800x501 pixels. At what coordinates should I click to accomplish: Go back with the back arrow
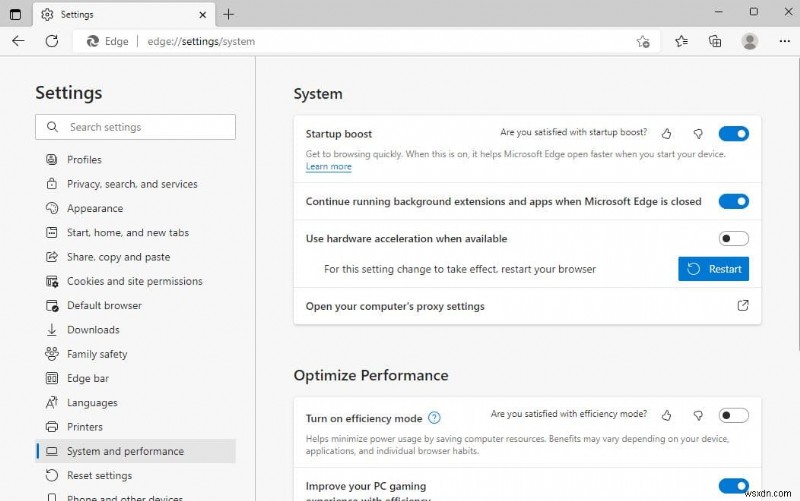pyautogui.click(x=18, y=41)
